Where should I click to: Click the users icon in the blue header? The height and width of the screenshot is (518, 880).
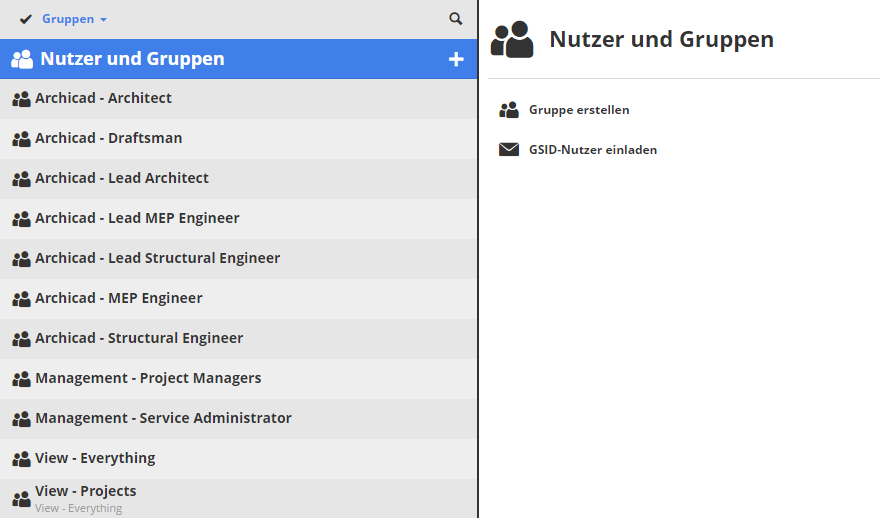[x=22, y=59]
